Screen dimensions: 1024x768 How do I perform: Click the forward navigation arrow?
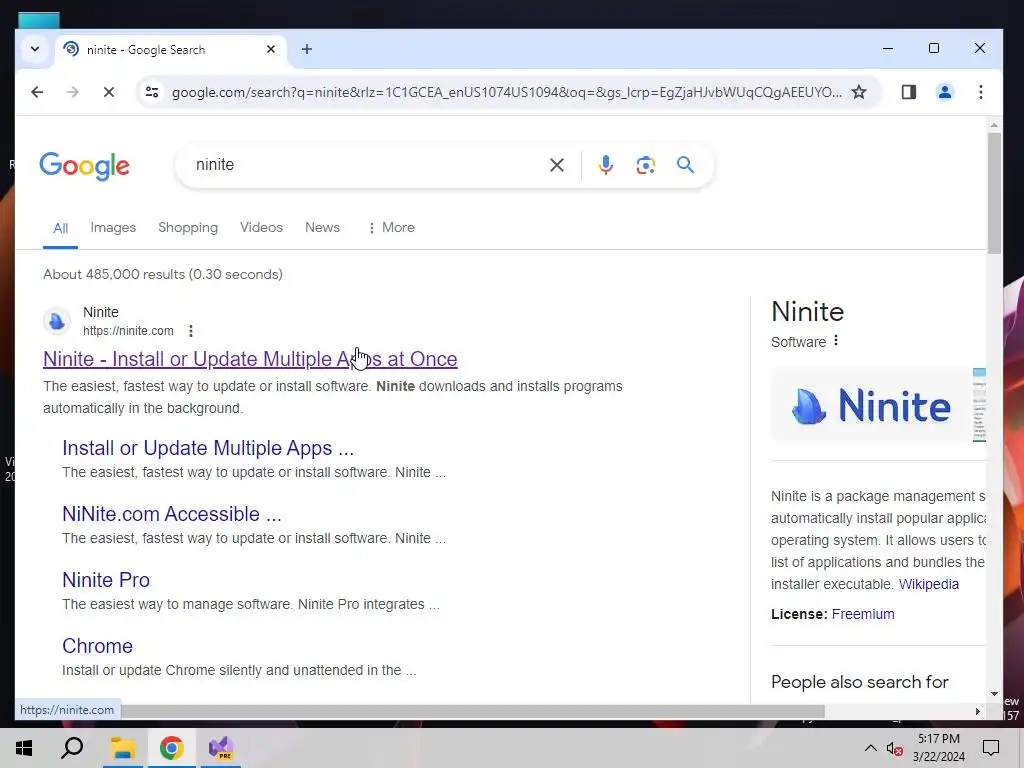coord(72,92)
